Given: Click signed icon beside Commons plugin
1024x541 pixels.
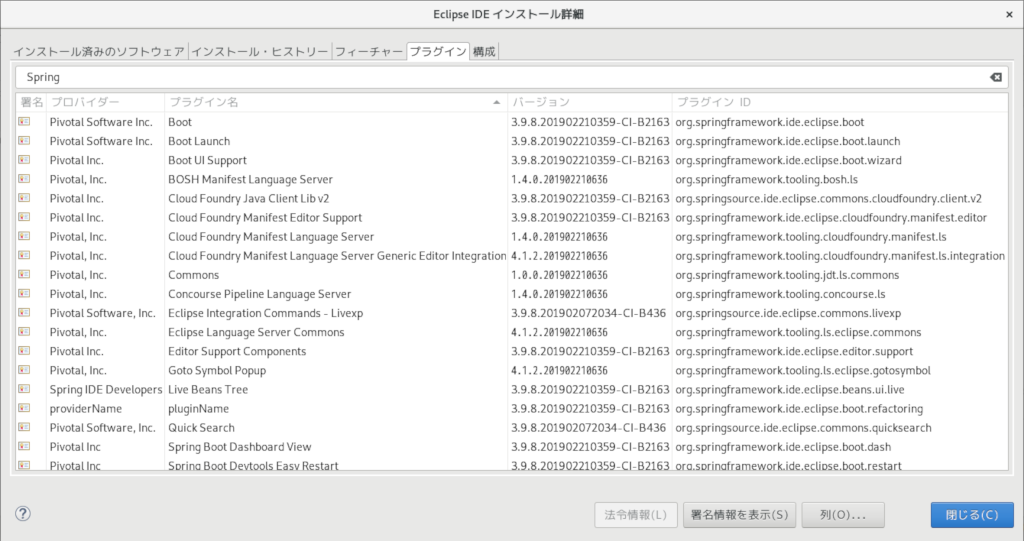Looking at the screenshot, I should pos(24,275).
